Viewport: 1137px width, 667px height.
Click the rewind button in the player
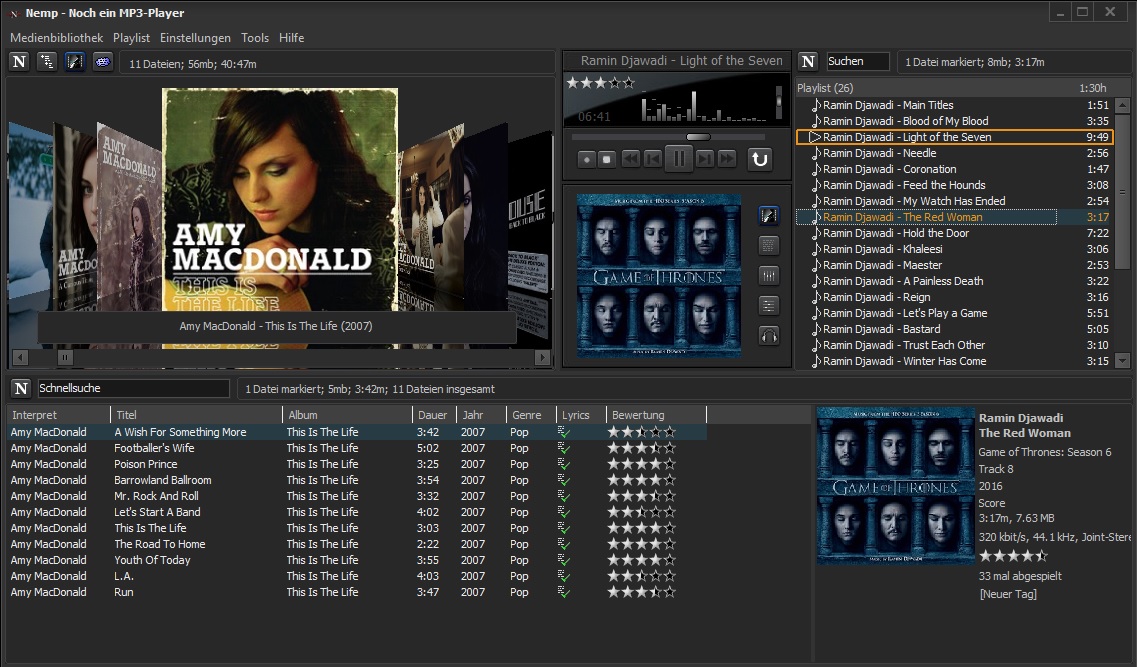(x=631, y=159)
